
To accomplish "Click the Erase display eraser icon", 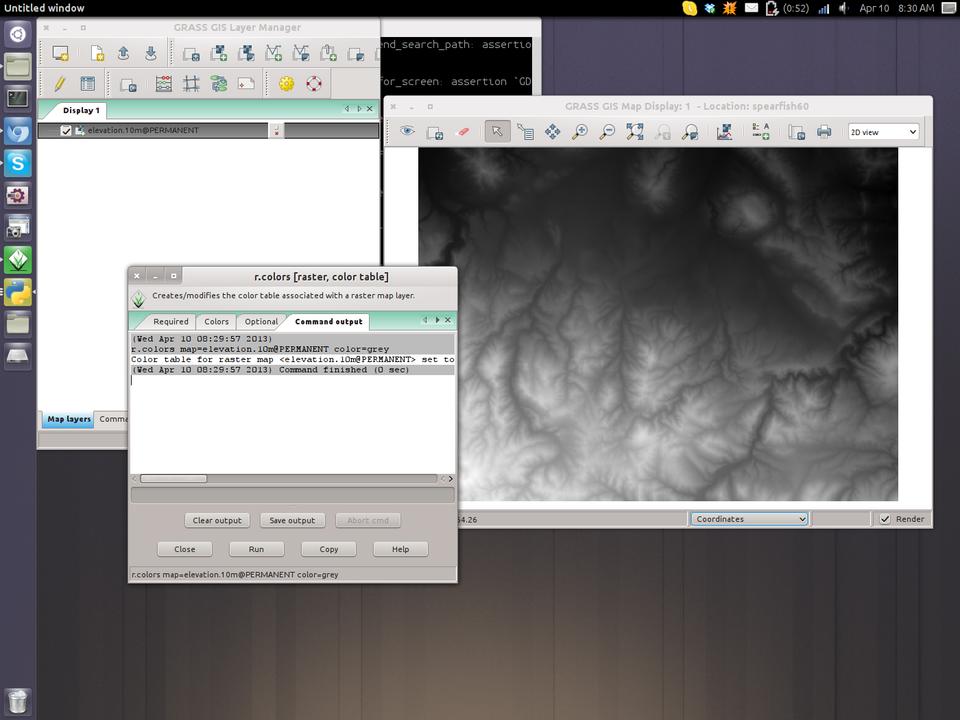I will [x=462, y=132].
